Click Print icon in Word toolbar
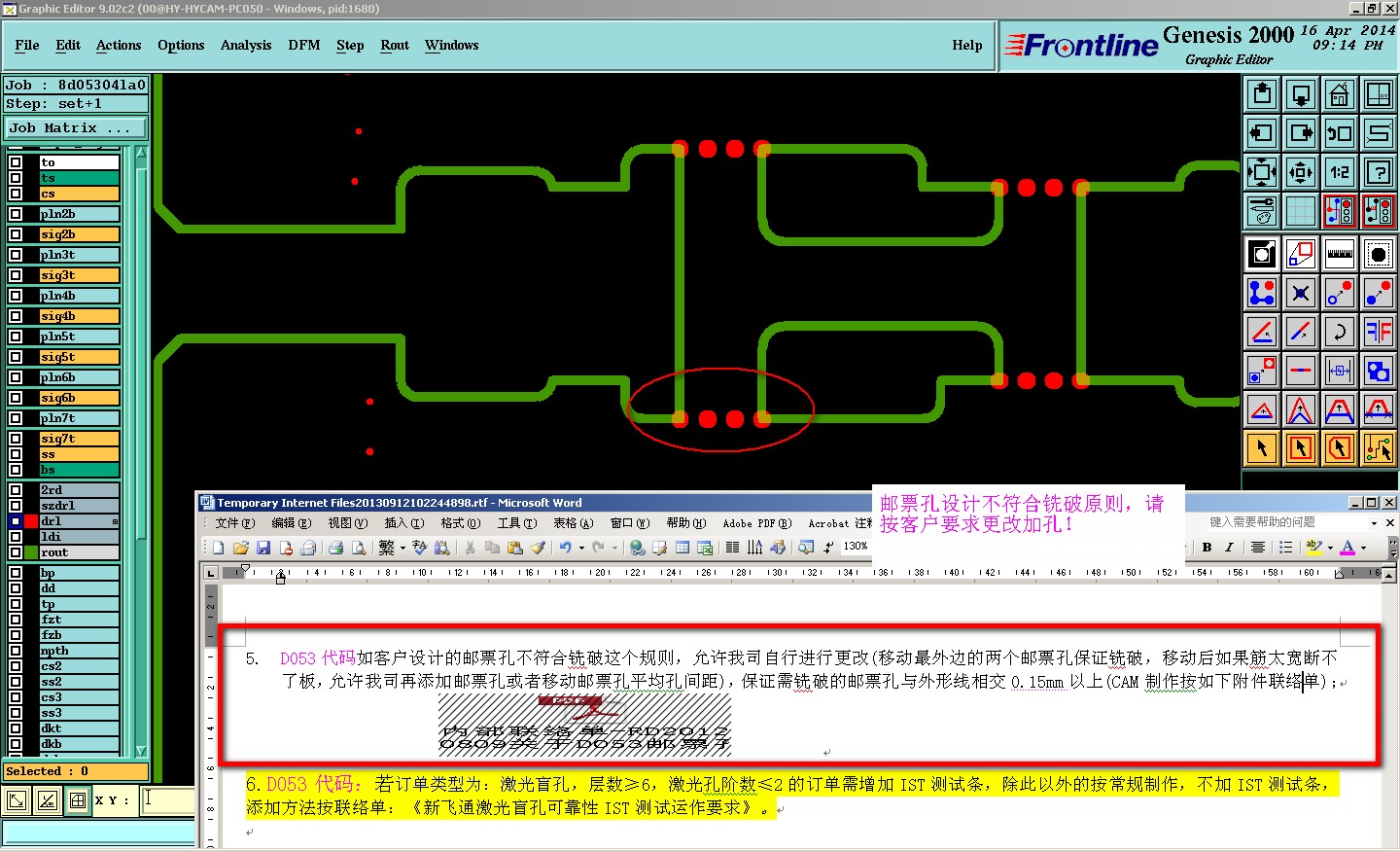The height and width of the screenshot is (852, 1400). click(x=335, y=548)
